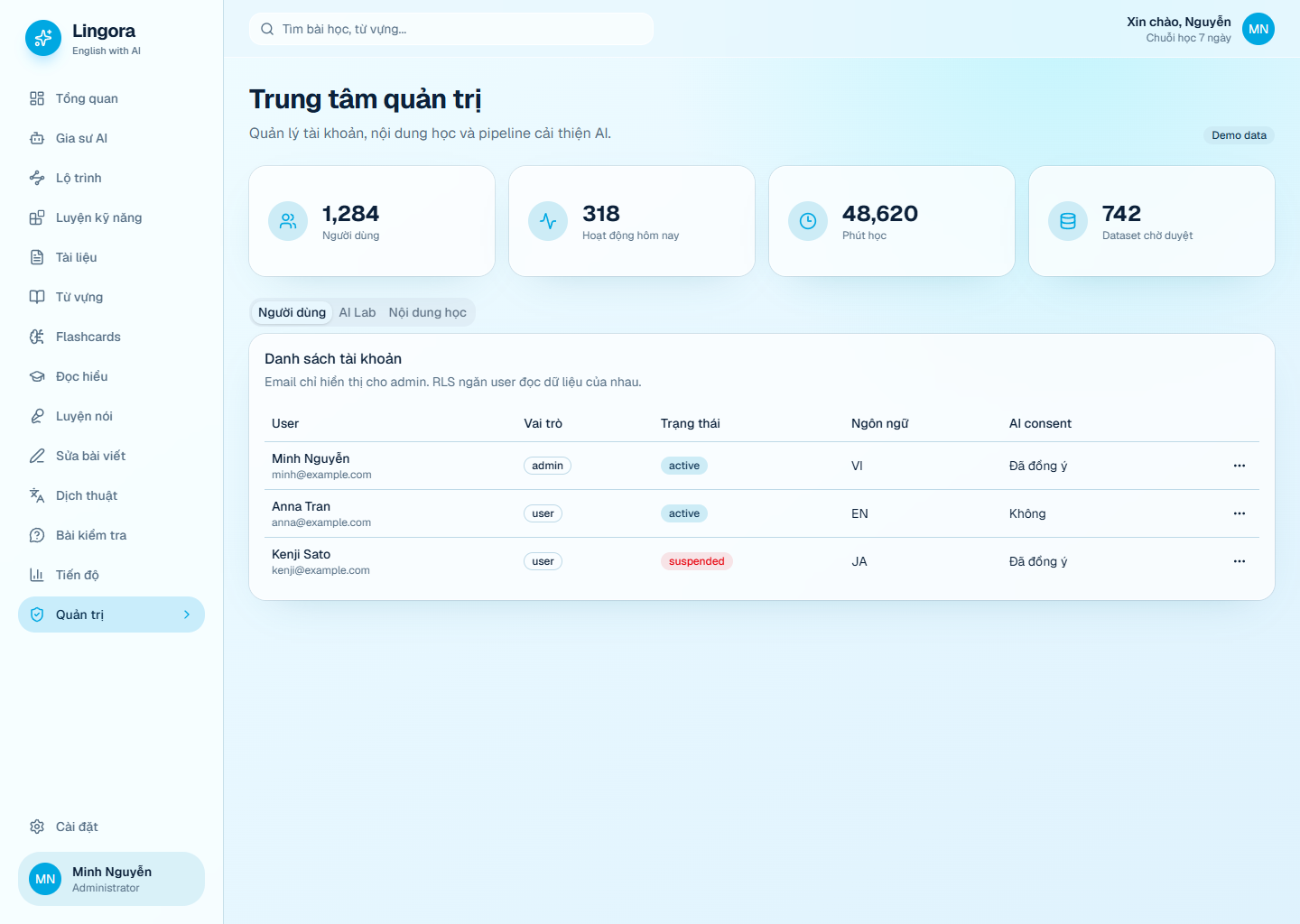Click Không in Anna Tran's consent cell

point(1027,513)
